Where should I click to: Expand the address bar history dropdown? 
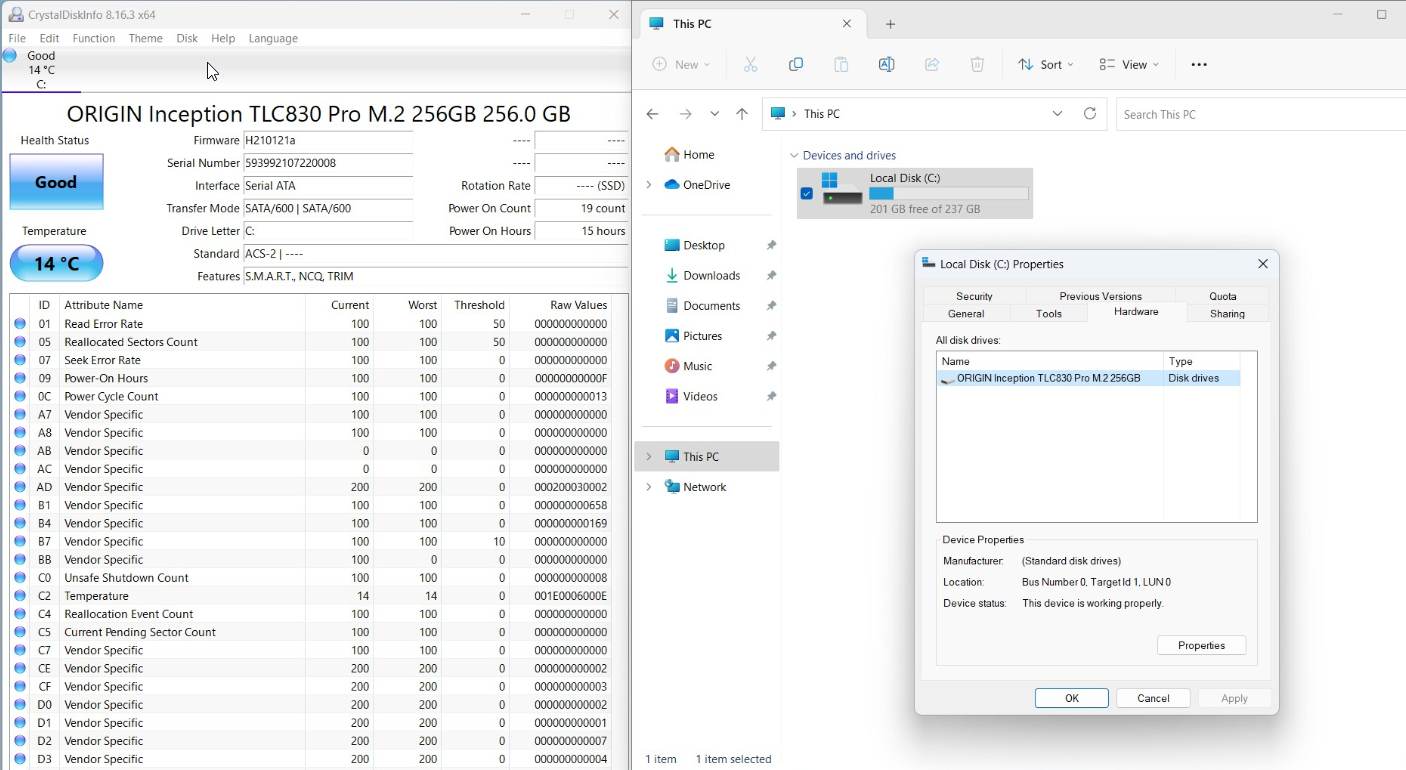[1058, 114]
